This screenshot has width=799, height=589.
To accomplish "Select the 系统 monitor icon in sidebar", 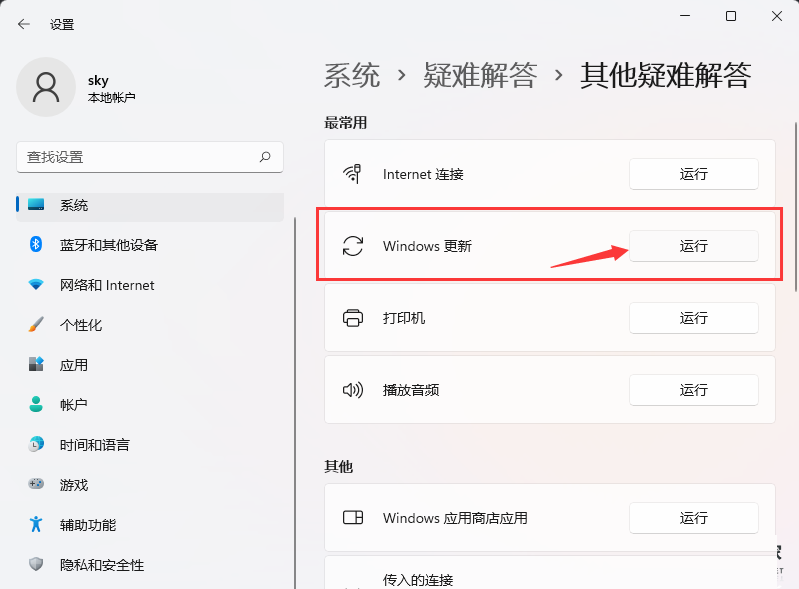I will (36, 205).
